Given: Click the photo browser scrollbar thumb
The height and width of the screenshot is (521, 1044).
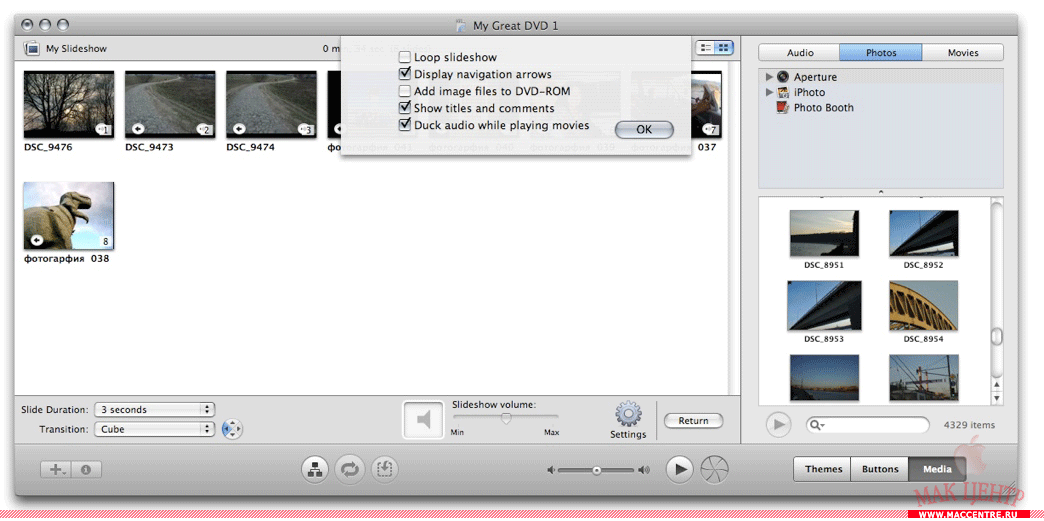Looking at the screenshot, I should point(996,337).
